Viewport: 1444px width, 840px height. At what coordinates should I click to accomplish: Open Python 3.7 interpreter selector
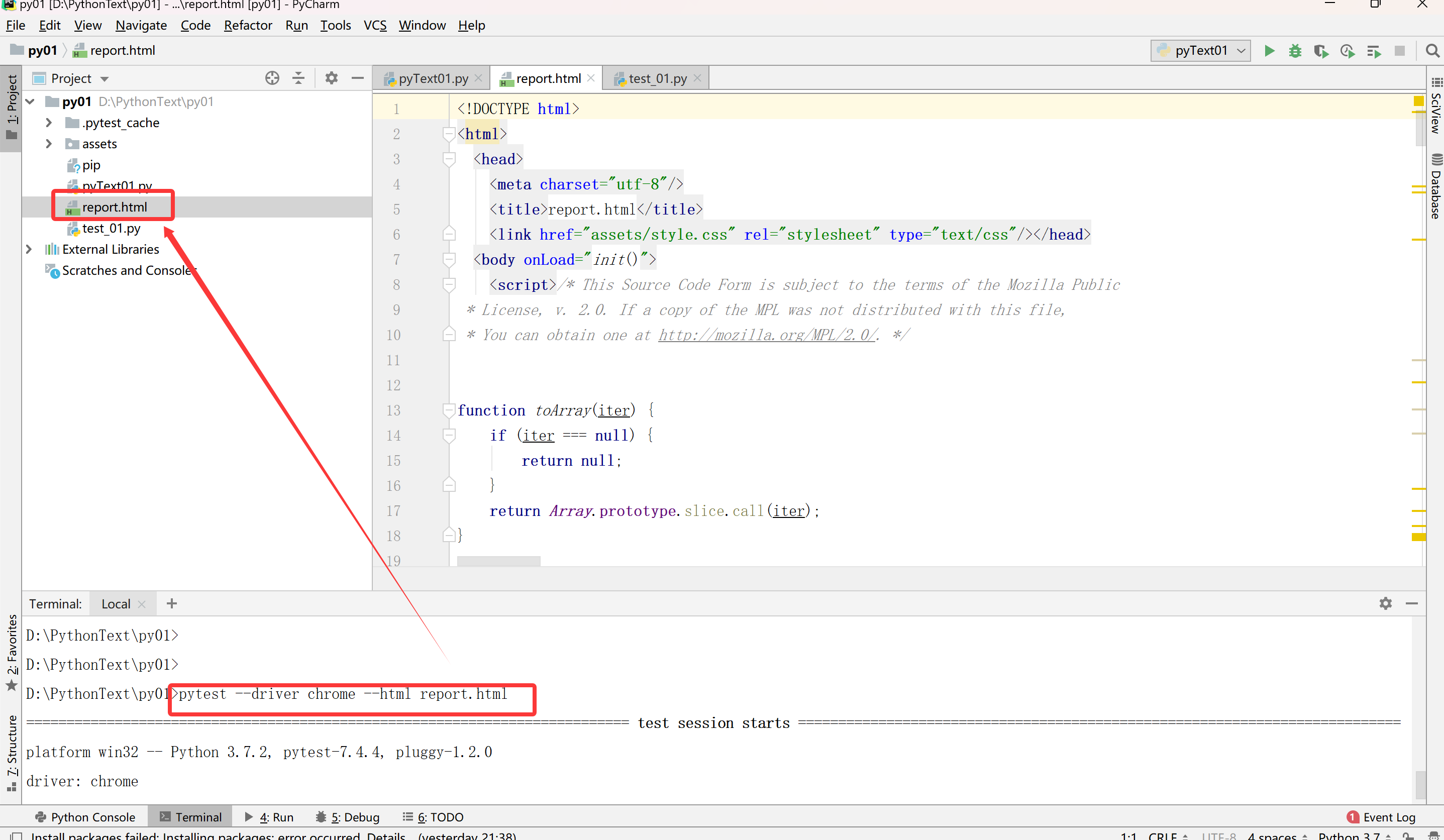coord(1355,835)
